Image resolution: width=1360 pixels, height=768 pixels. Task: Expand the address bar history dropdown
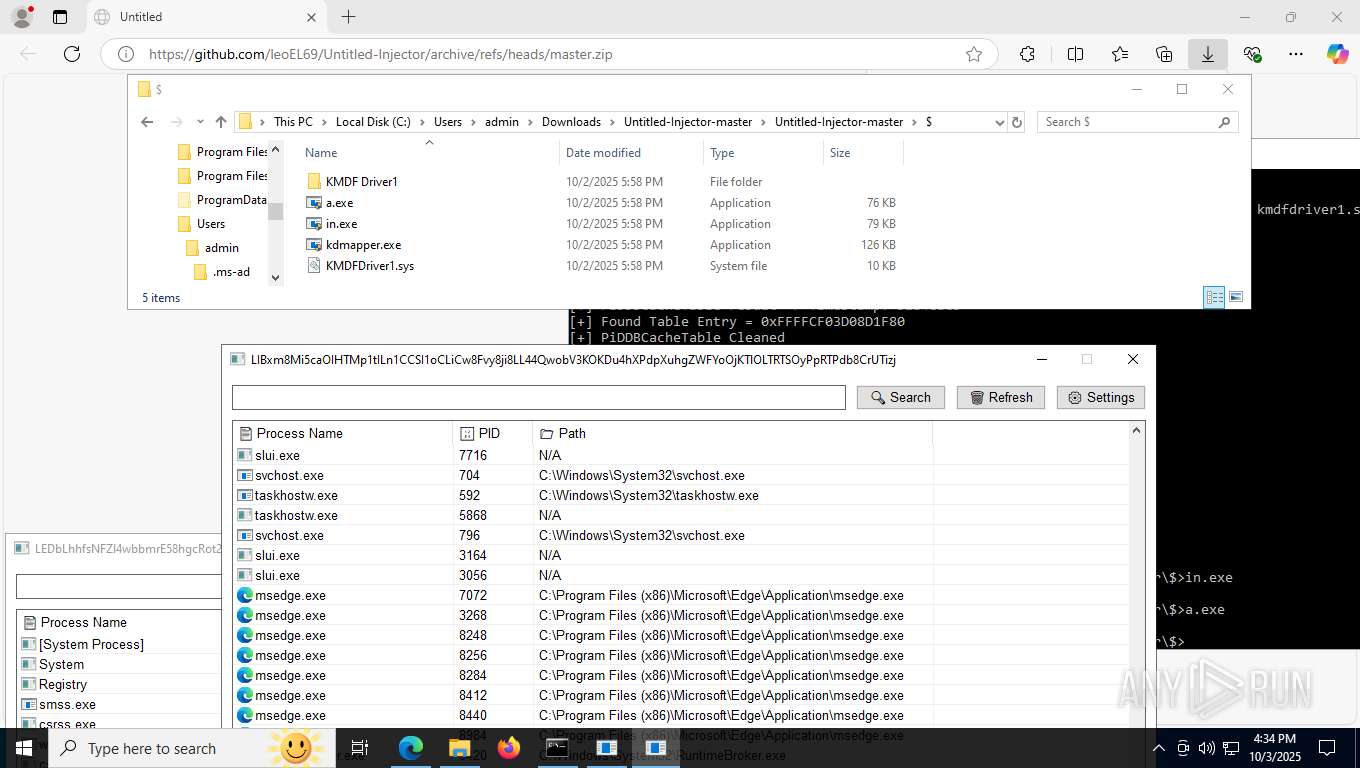coord(999,122)
